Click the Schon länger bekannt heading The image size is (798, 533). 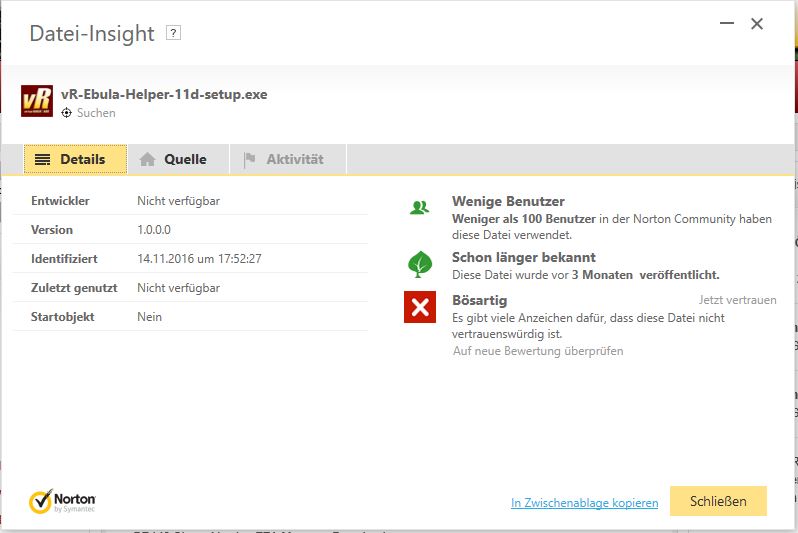[x=524, y=258]
